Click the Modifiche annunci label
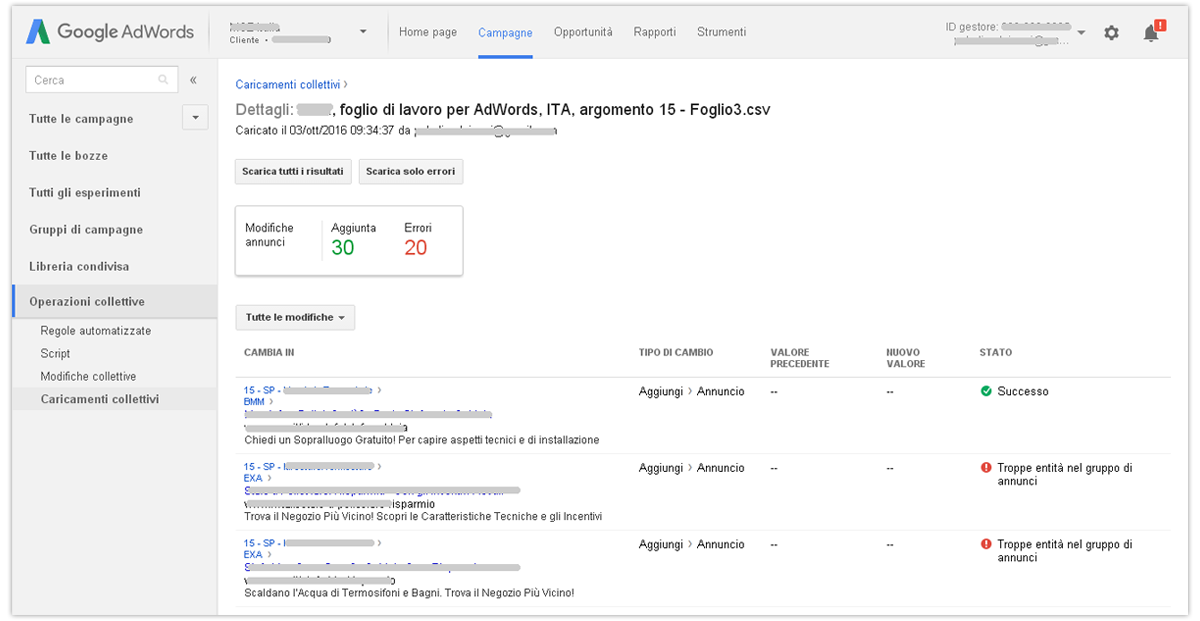 [x=270, y=235]
